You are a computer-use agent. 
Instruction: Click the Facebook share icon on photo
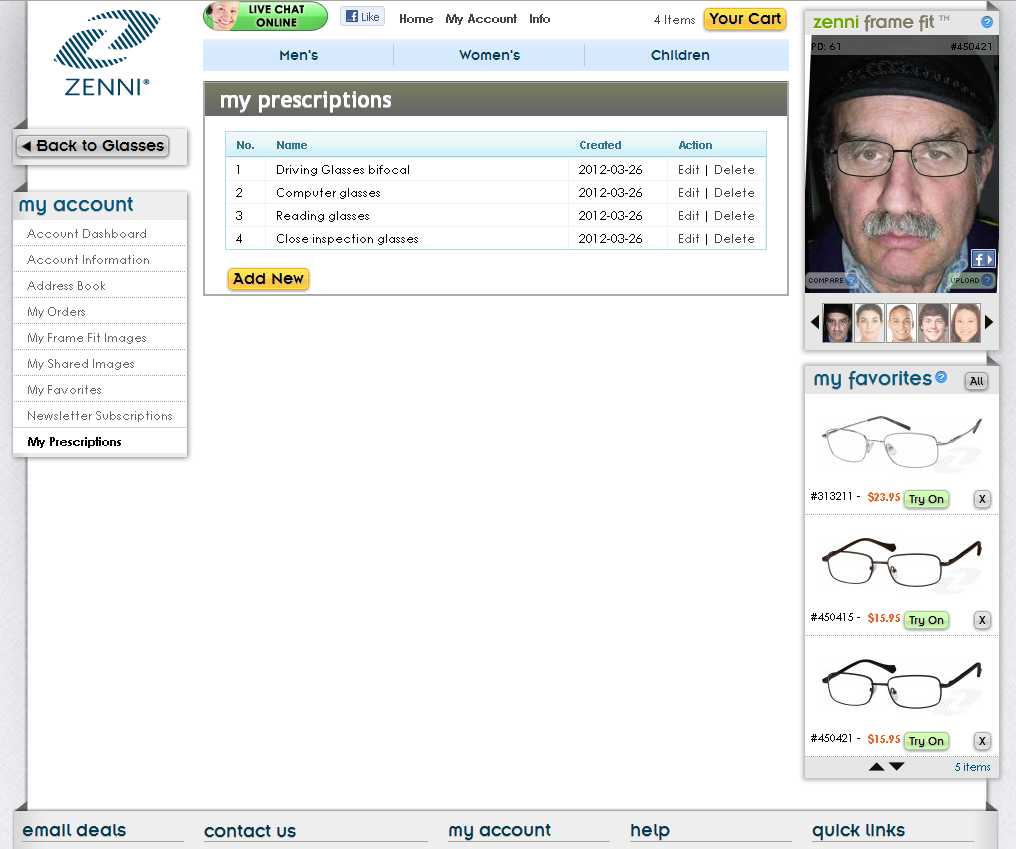click(982, 259)
